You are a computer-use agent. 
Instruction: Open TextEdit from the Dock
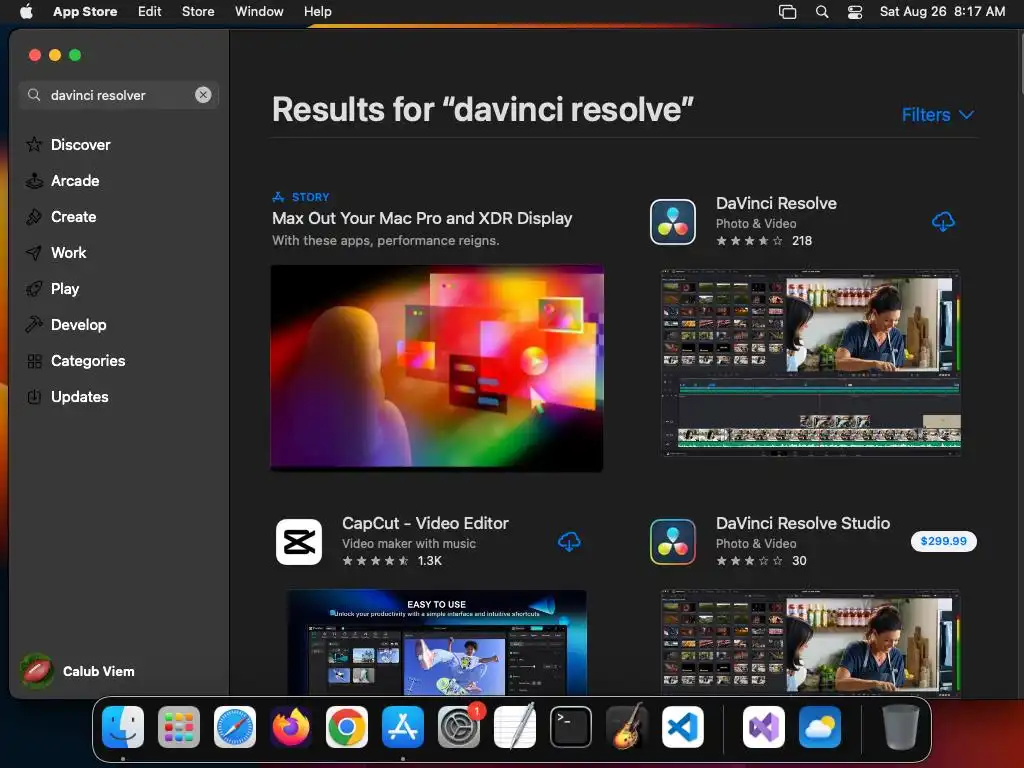point(515,727)
